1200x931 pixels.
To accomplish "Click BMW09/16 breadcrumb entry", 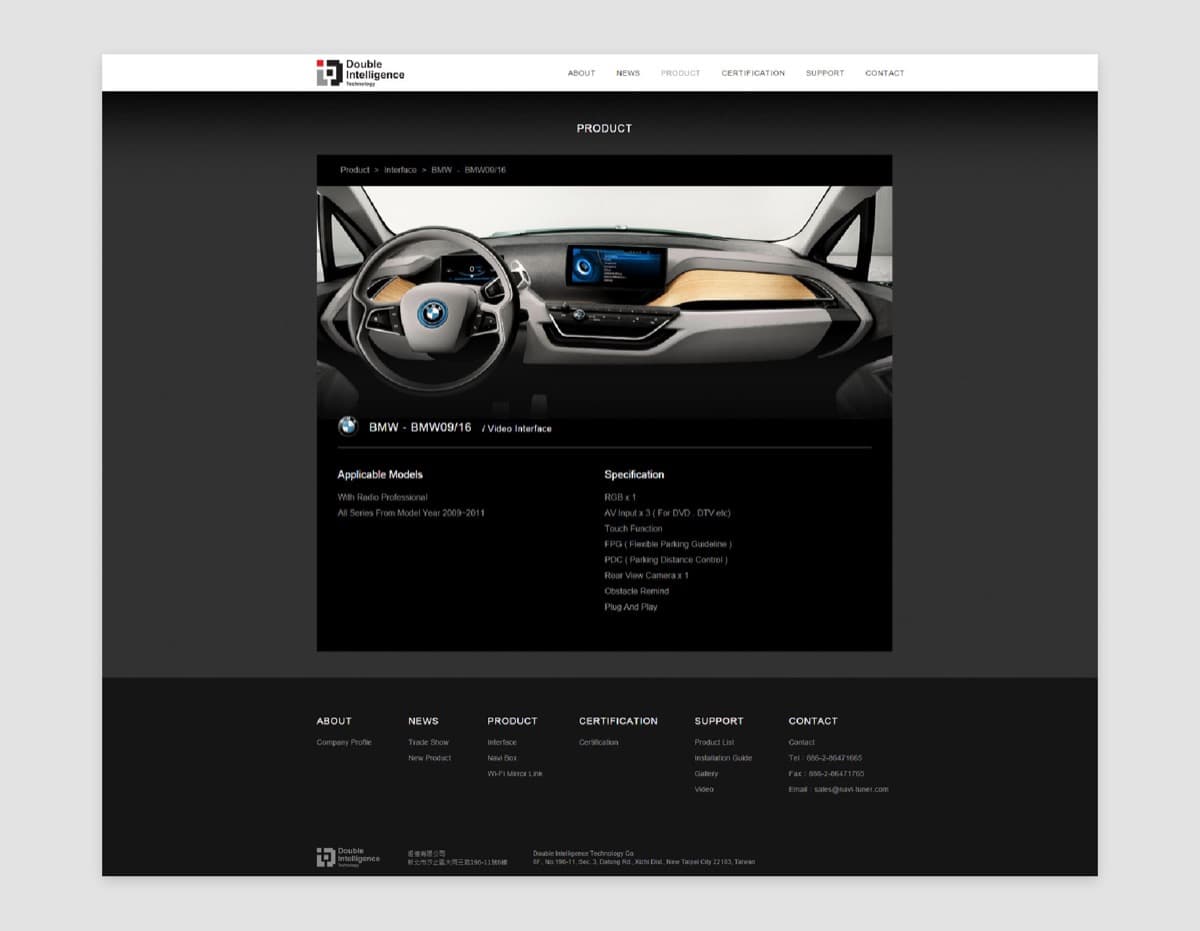I will pyautogui.click(x=485, y=170).
